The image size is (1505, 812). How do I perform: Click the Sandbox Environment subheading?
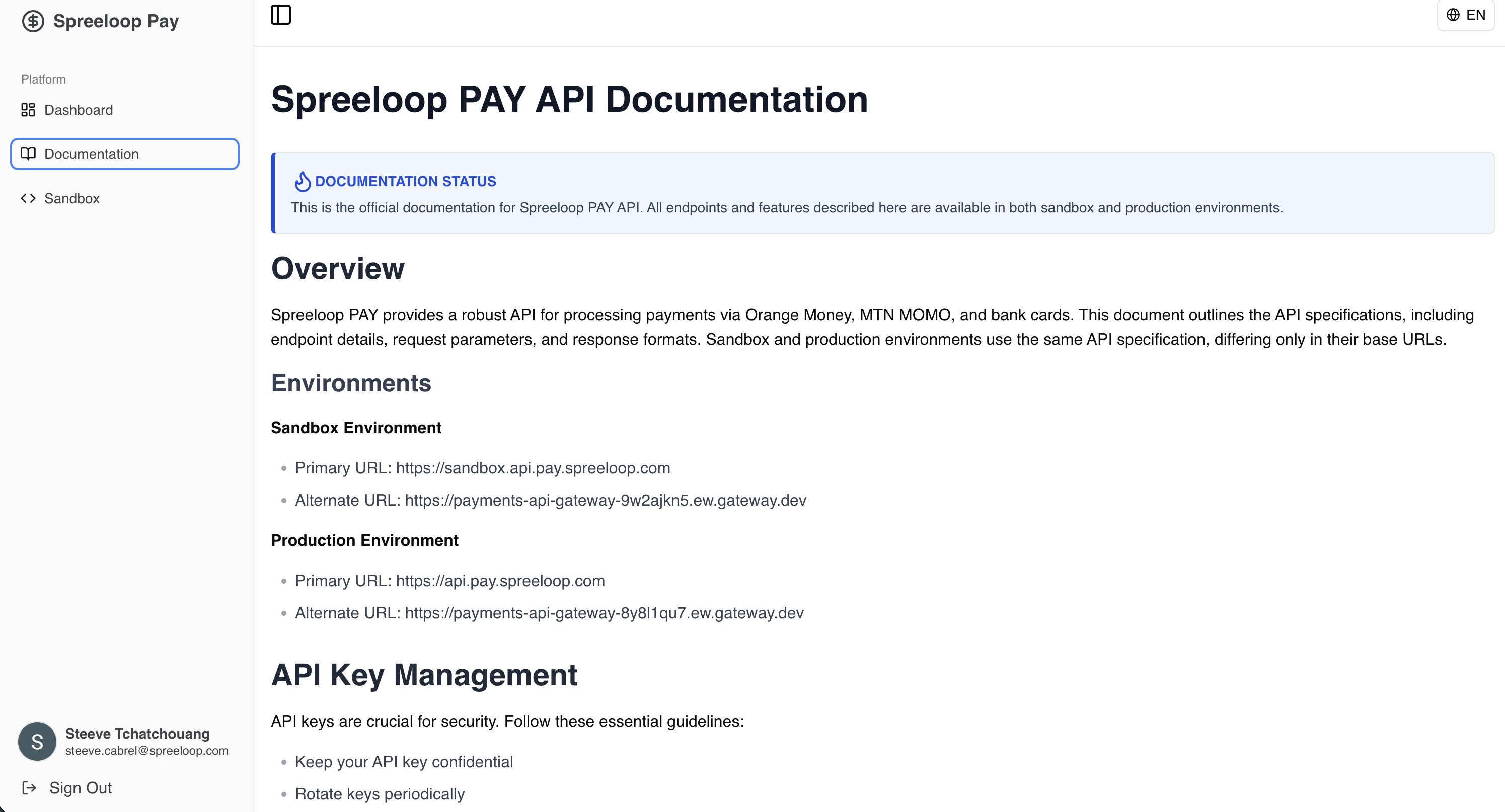(356, 428)
